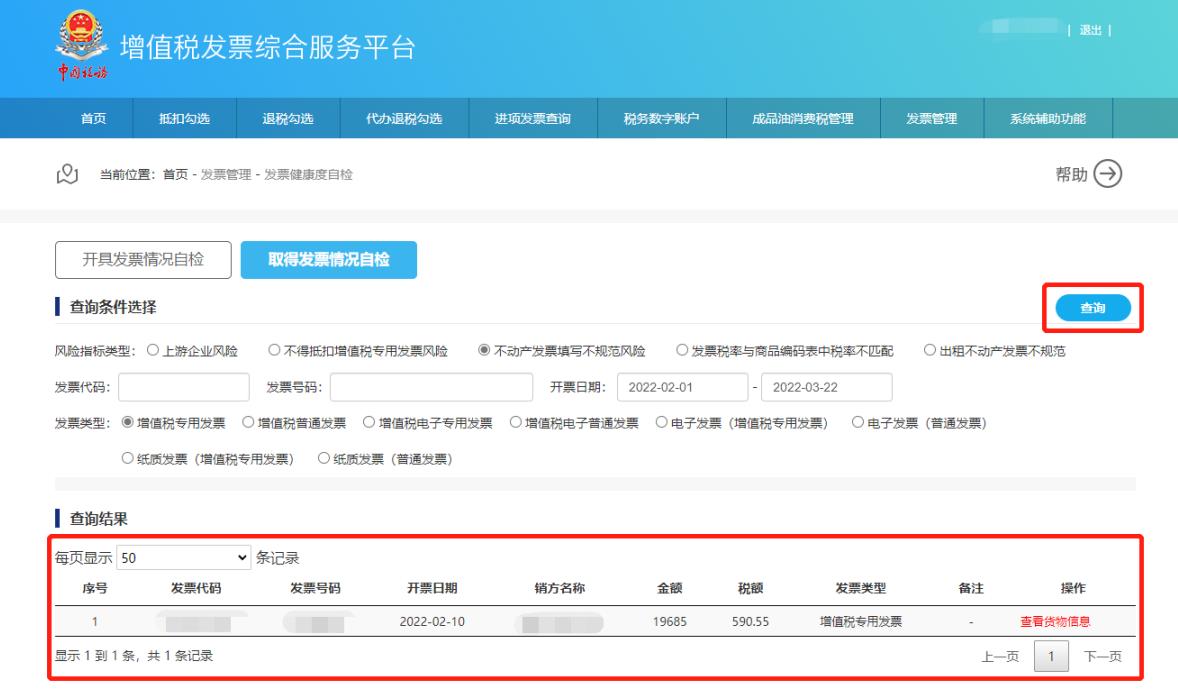Open the 抵扣勾选 navigation menu
The image size is (1178, 697).
click(x=184, y=119)
